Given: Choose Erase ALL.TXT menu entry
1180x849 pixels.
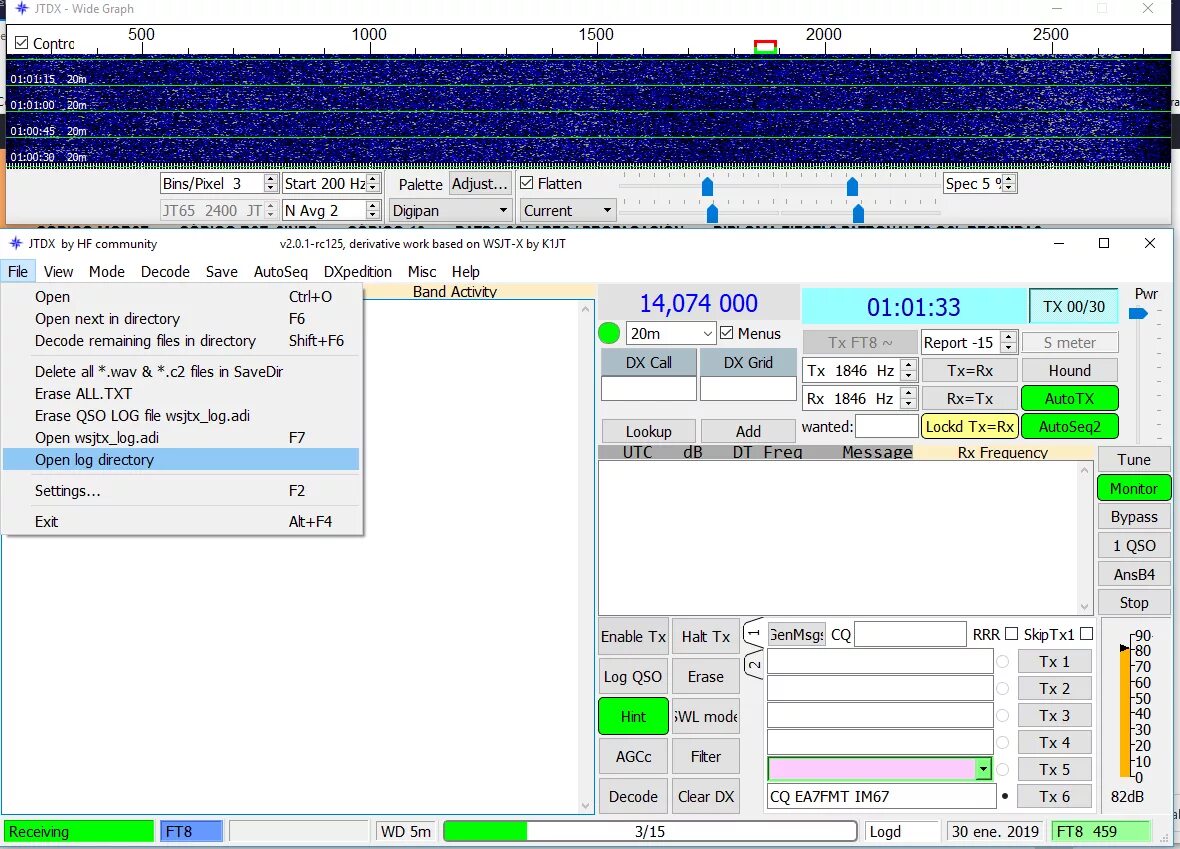Looking at the screenshot, I should coord(181,394).
